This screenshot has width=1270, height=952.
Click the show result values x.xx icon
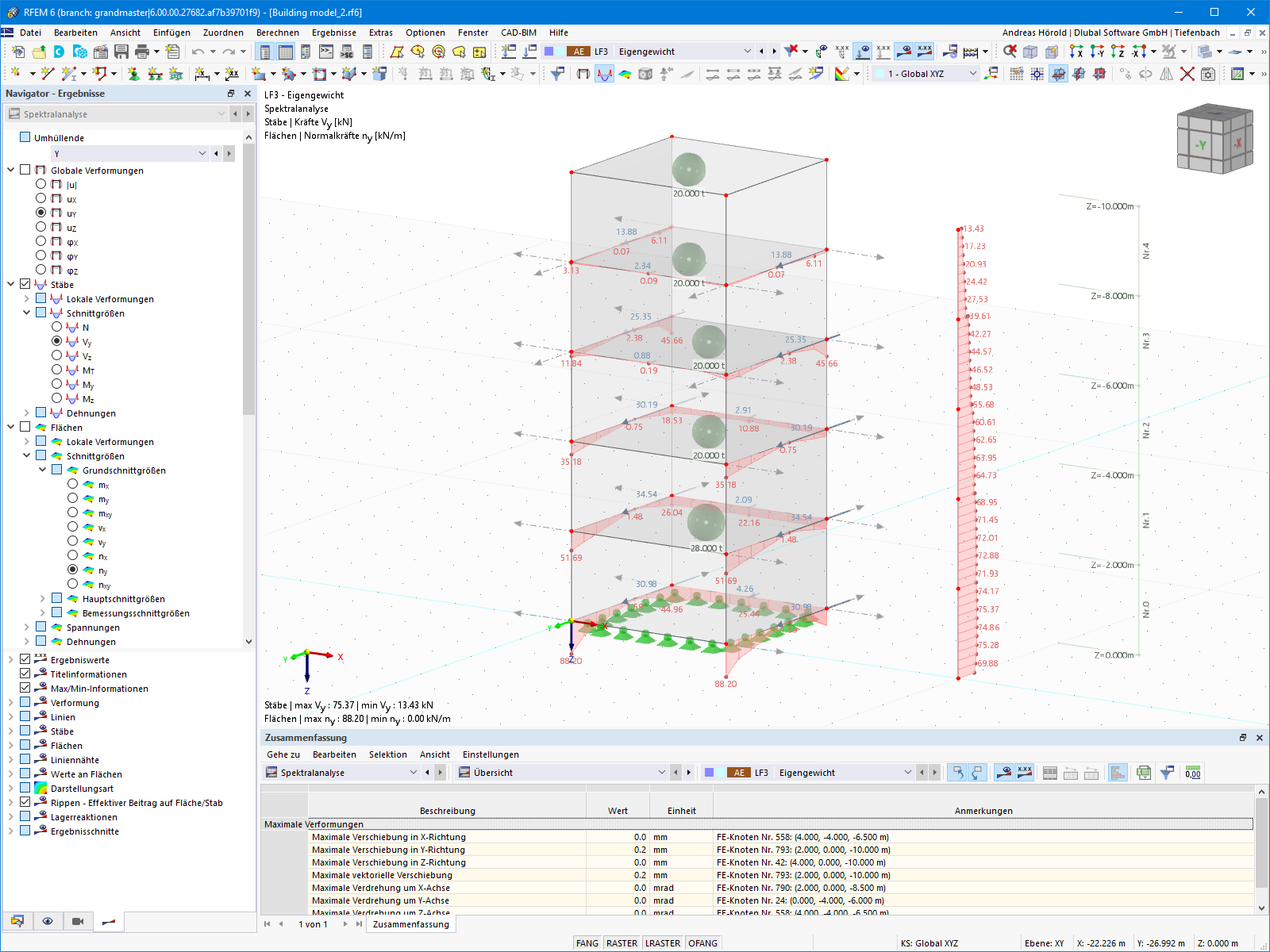925,52
